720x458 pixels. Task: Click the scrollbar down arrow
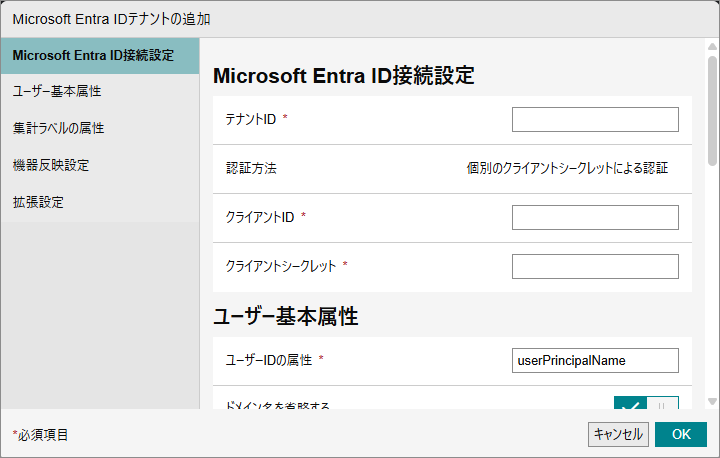[712, 401]
